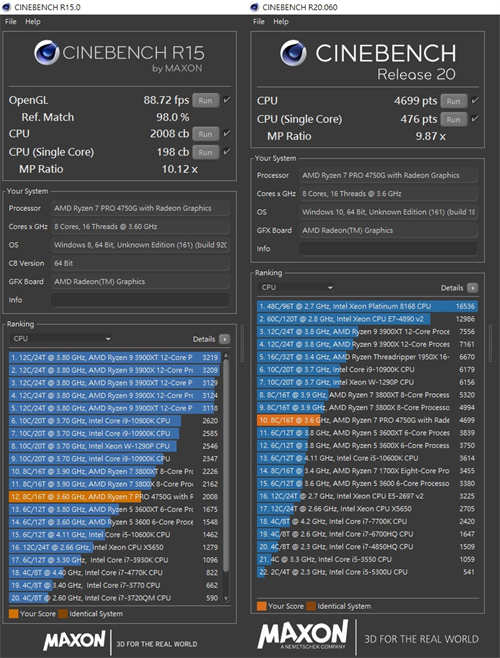Toggle CPU Single Core checkbox in R20
This screenshot has height=658, width=500.
pyautogui.click(x=475, y=119)
